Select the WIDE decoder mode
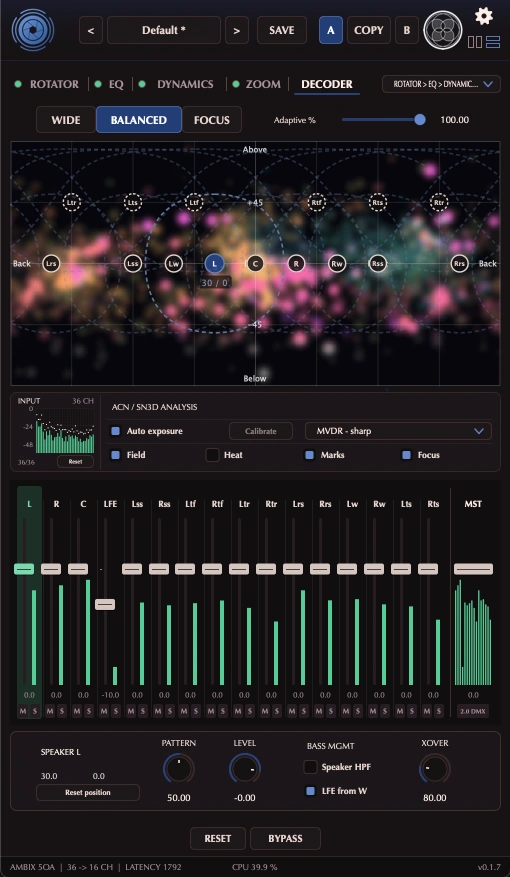 tap(66, 120)
